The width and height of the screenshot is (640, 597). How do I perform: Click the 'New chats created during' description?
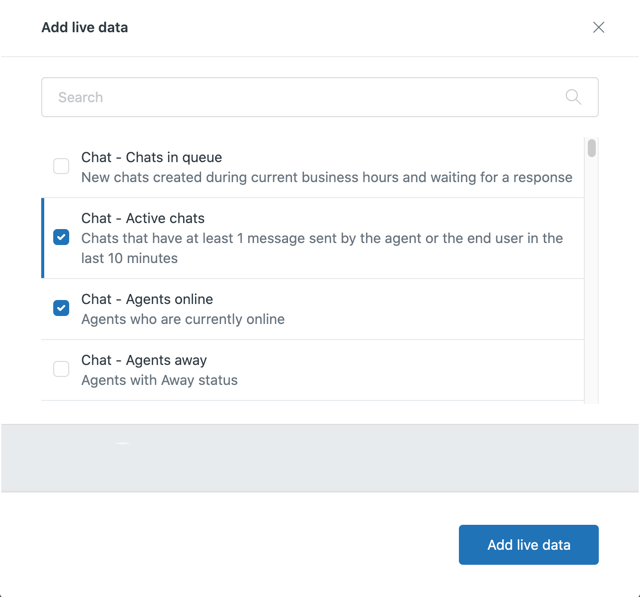pos(326,177)
